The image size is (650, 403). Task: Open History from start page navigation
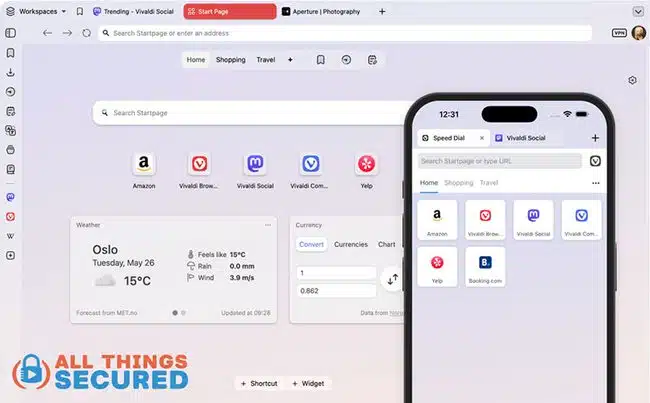[x=346, y=60]
